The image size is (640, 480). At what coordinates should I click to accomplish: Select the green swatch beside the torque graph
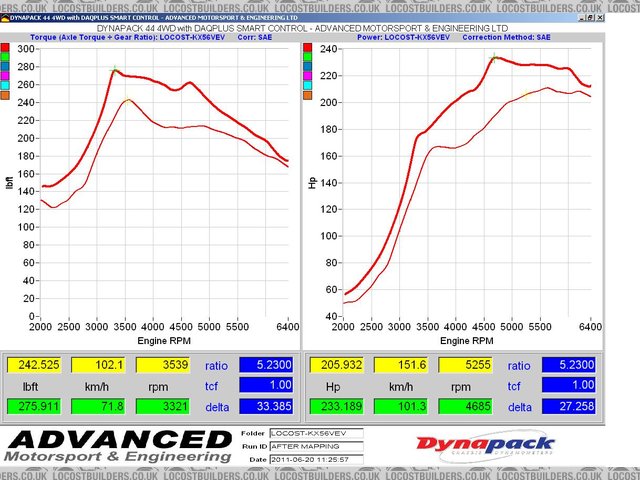[x=7, y=59]
